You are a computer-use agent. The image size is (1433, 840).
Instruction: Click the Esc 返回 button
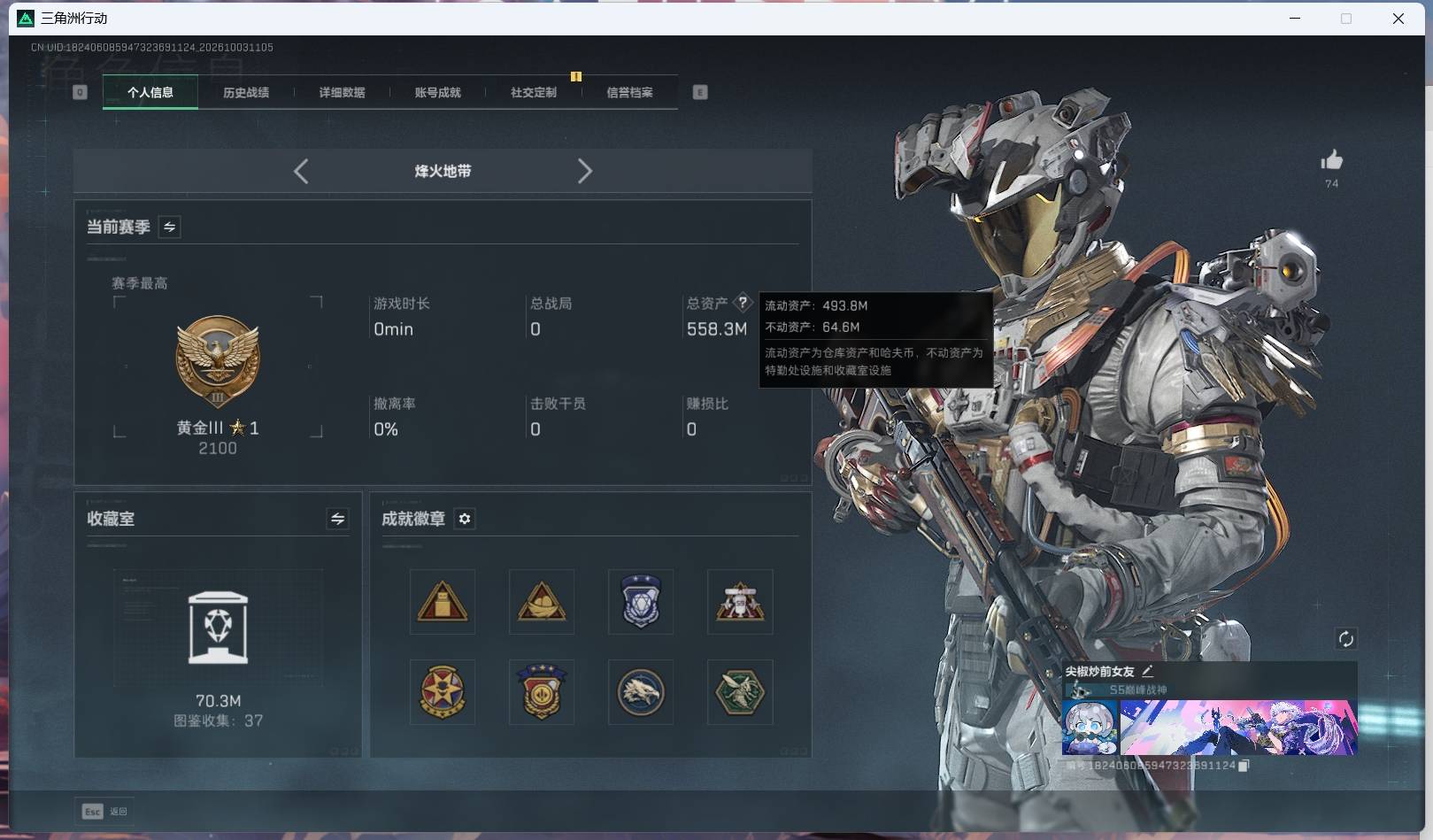tap(105, 812)
